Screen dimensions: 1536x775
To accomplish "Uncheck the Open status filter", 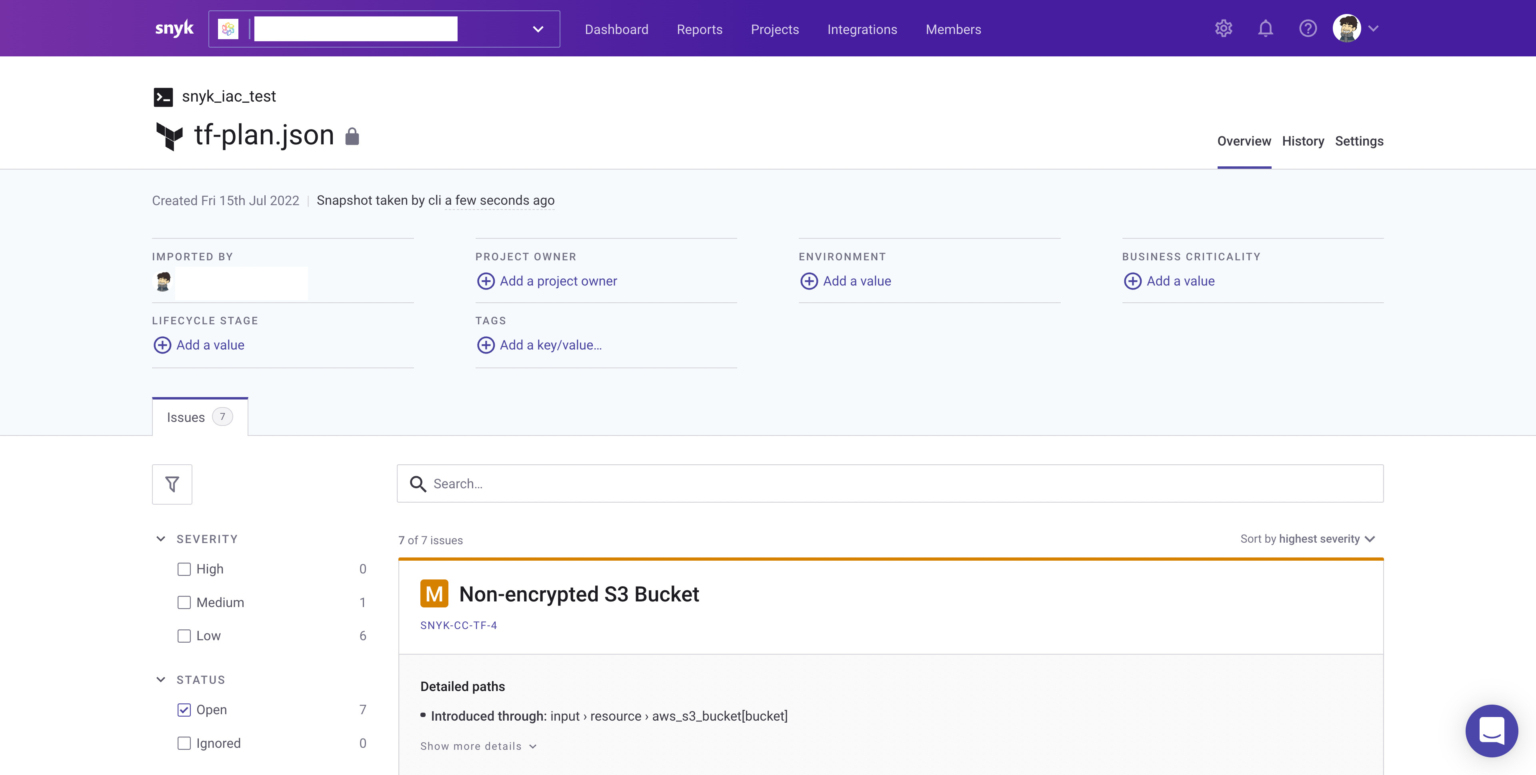I will (x=184, y=709).
